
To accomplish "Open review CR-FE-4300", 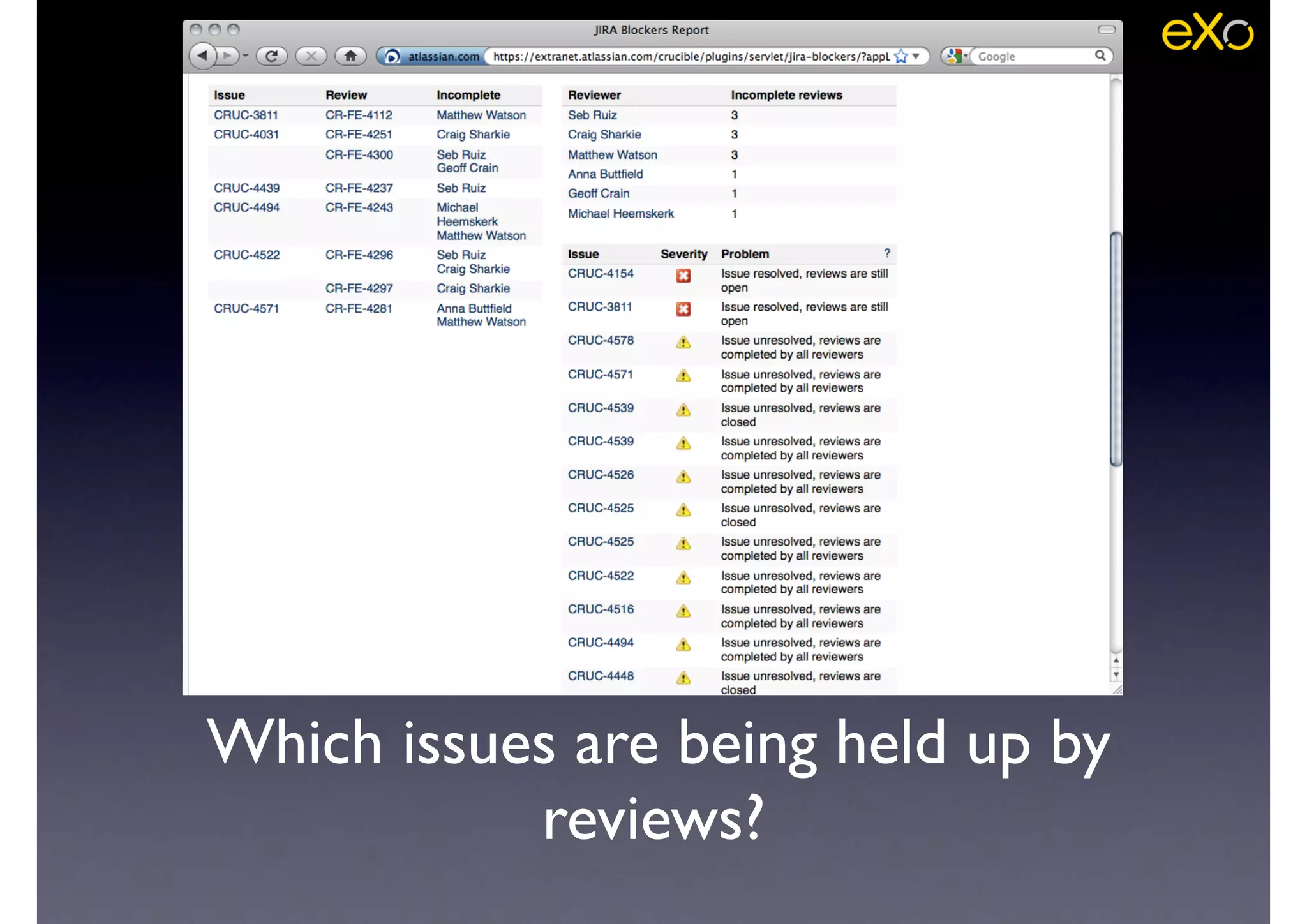I will coord(359,154).
